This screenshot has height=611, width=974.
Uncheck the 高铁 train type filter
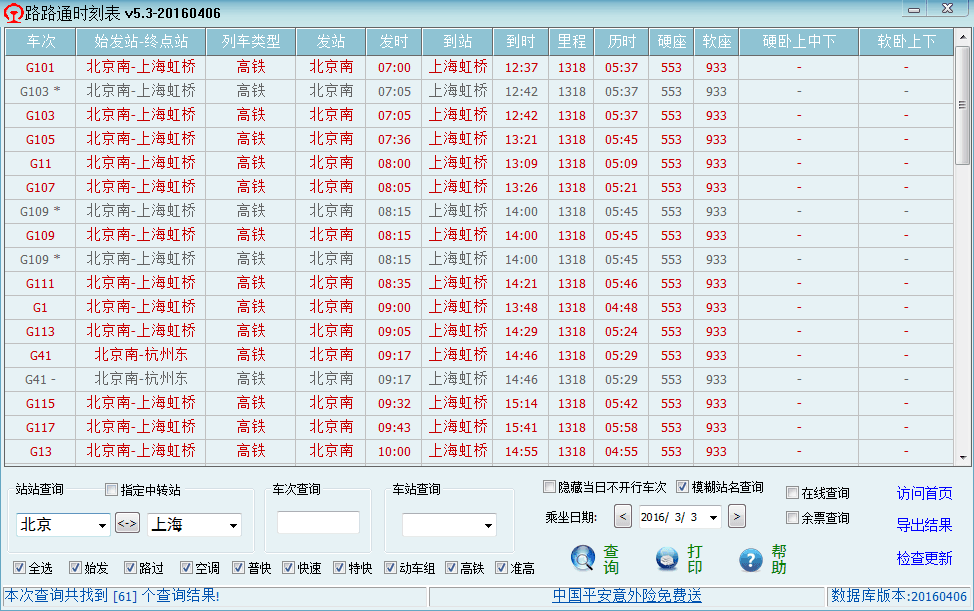tap(452, 568)
